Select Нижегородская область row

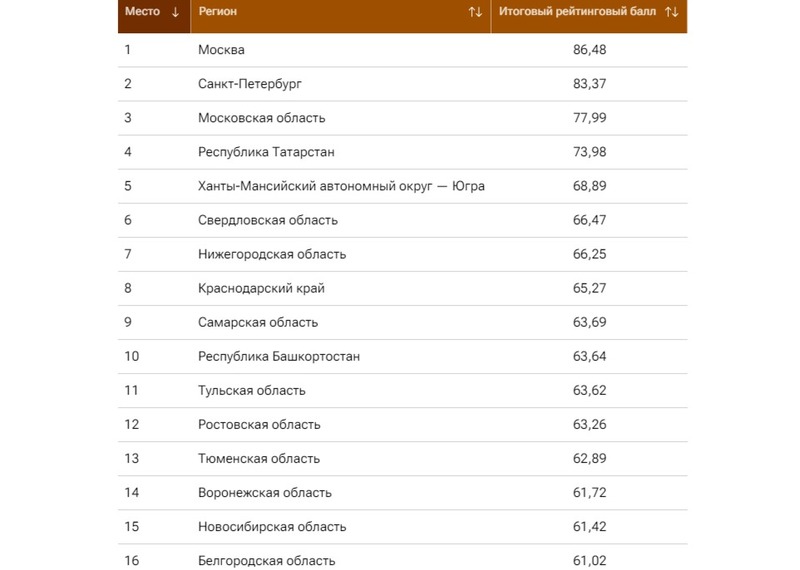point(403,254)
